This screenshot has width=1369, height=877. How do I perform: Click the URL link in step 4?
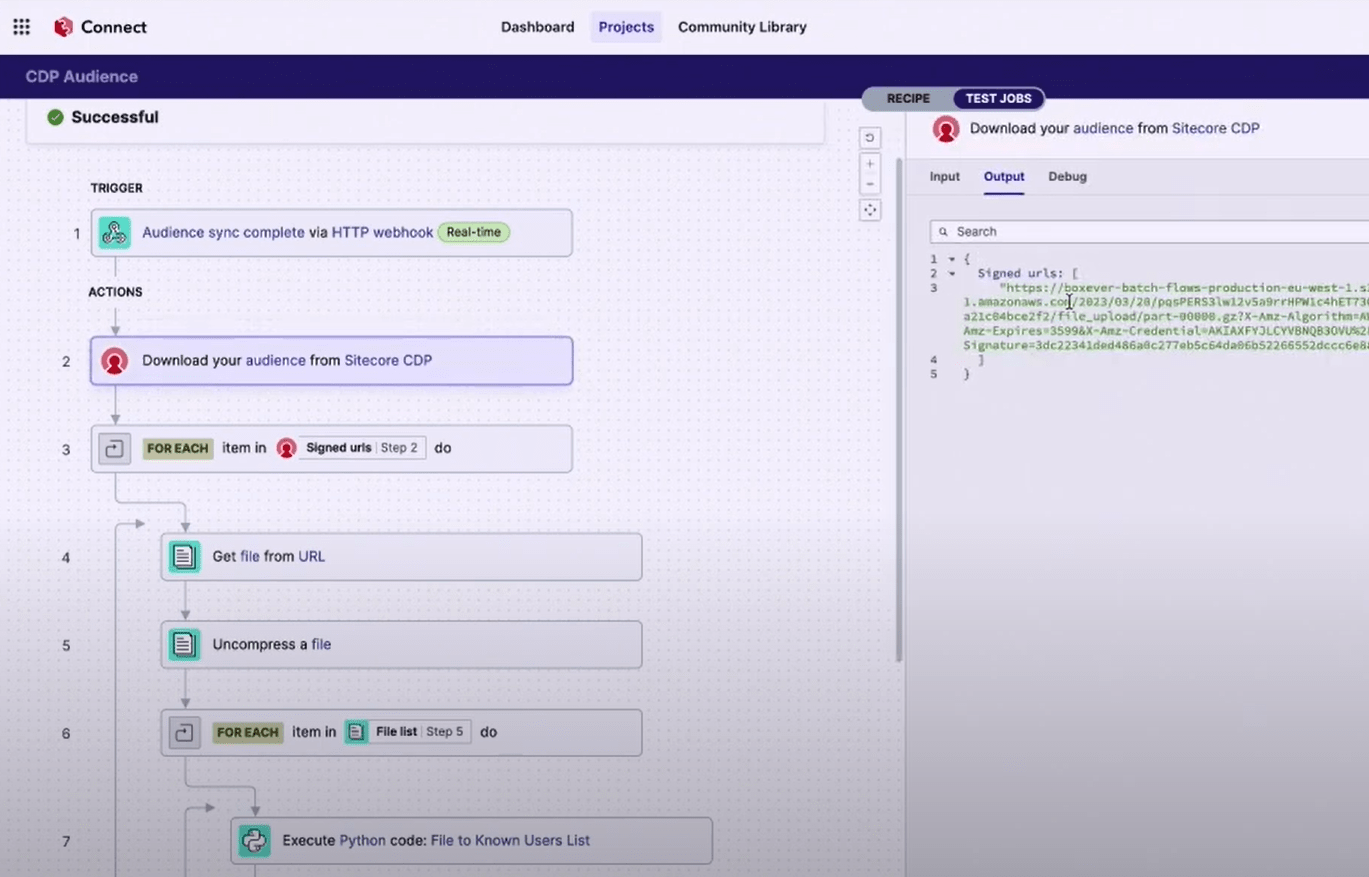311,557
